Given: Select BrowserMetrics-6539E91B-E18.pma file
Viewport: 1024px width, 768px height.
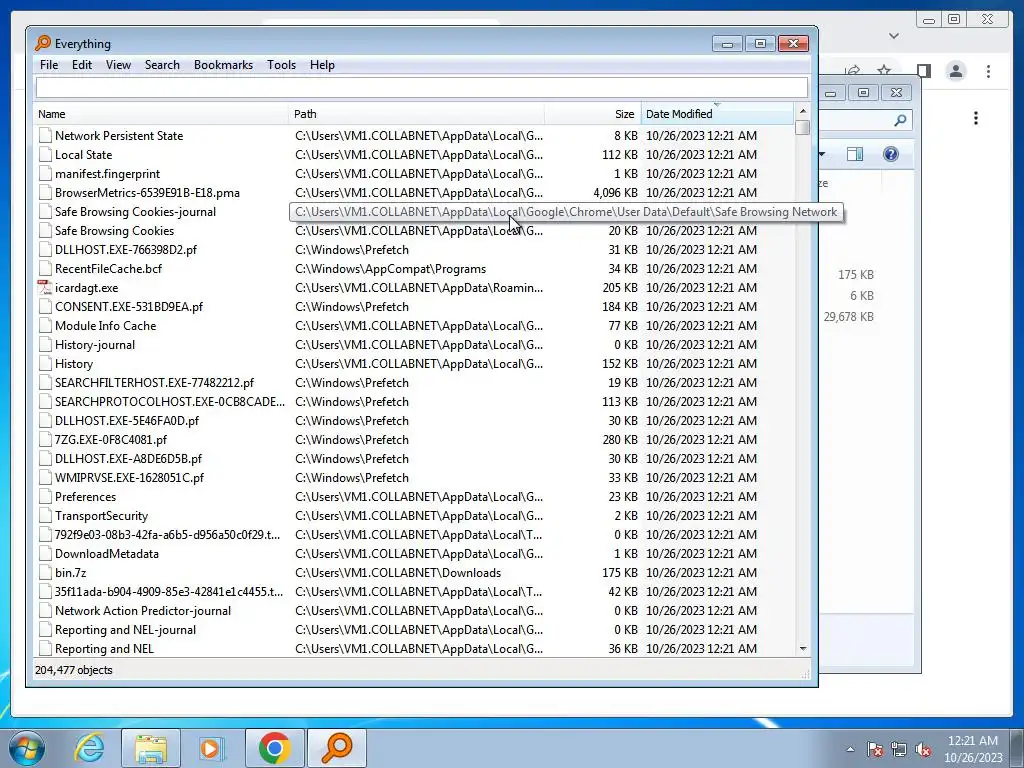Looking at the screenshot, I should click(x=147, y=193).
